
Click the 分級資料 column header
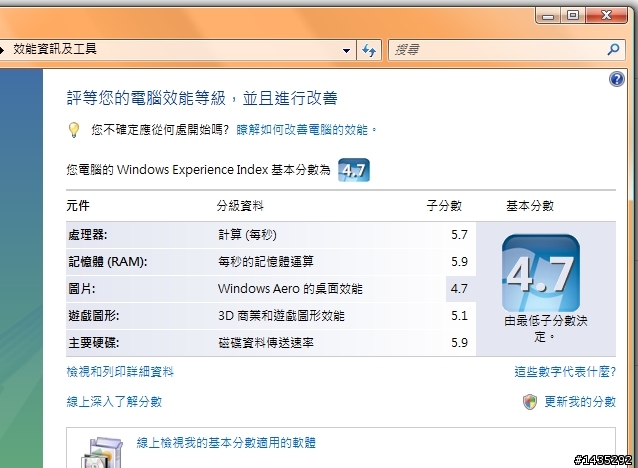pos(240,206)
